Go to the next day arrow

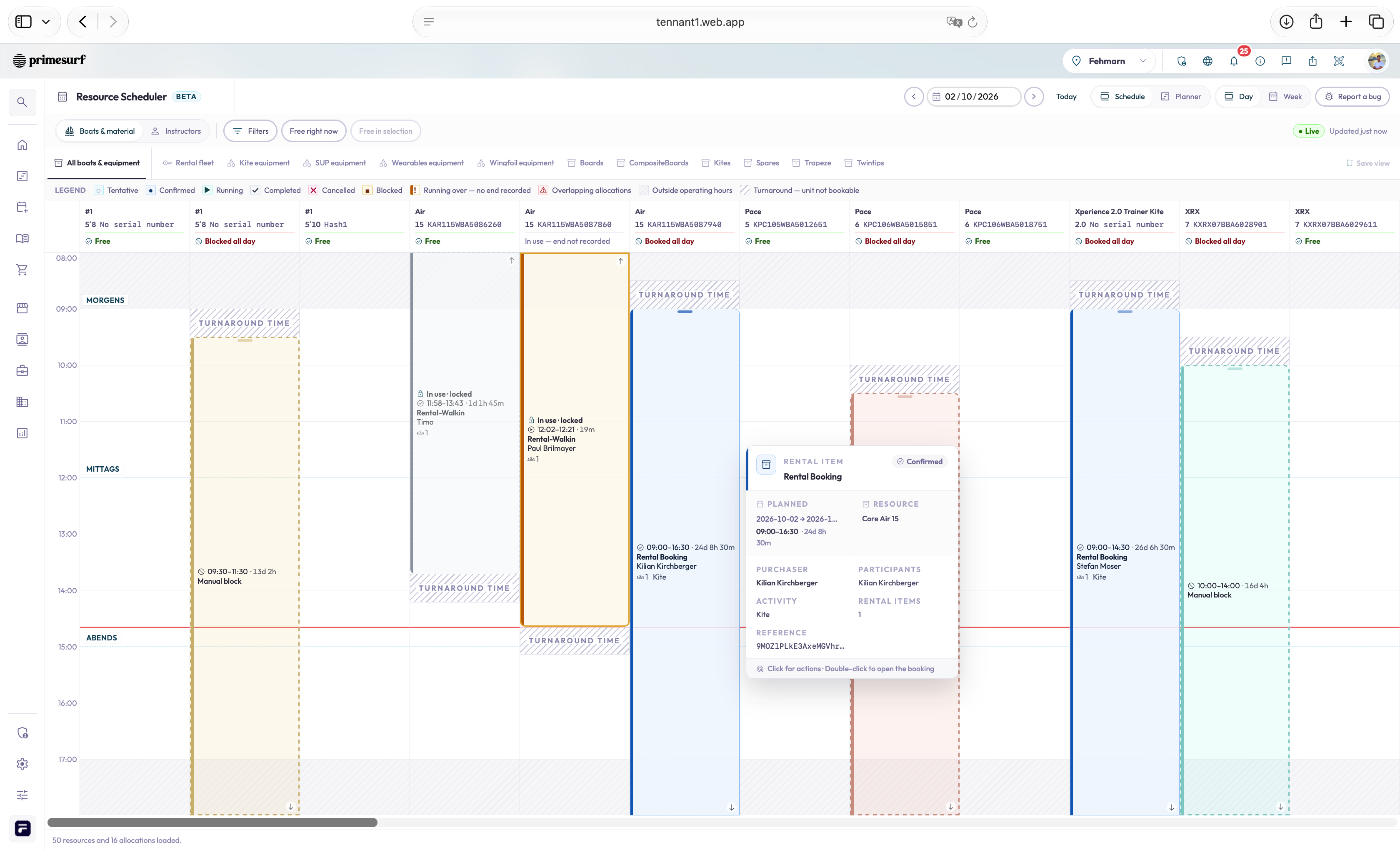click(x=1033, y=97)
